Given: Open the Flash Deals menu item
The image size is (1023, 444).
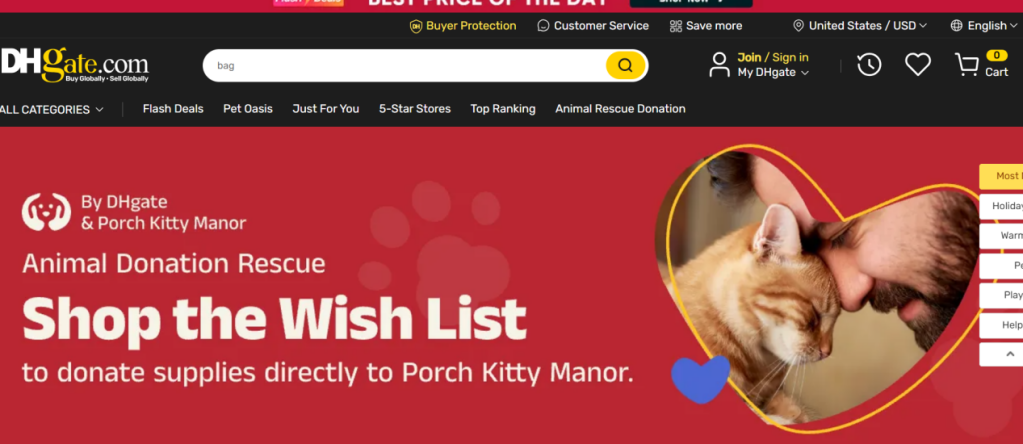Looking at the screenshot, I should pyautogui.click(x=173, y=109).
